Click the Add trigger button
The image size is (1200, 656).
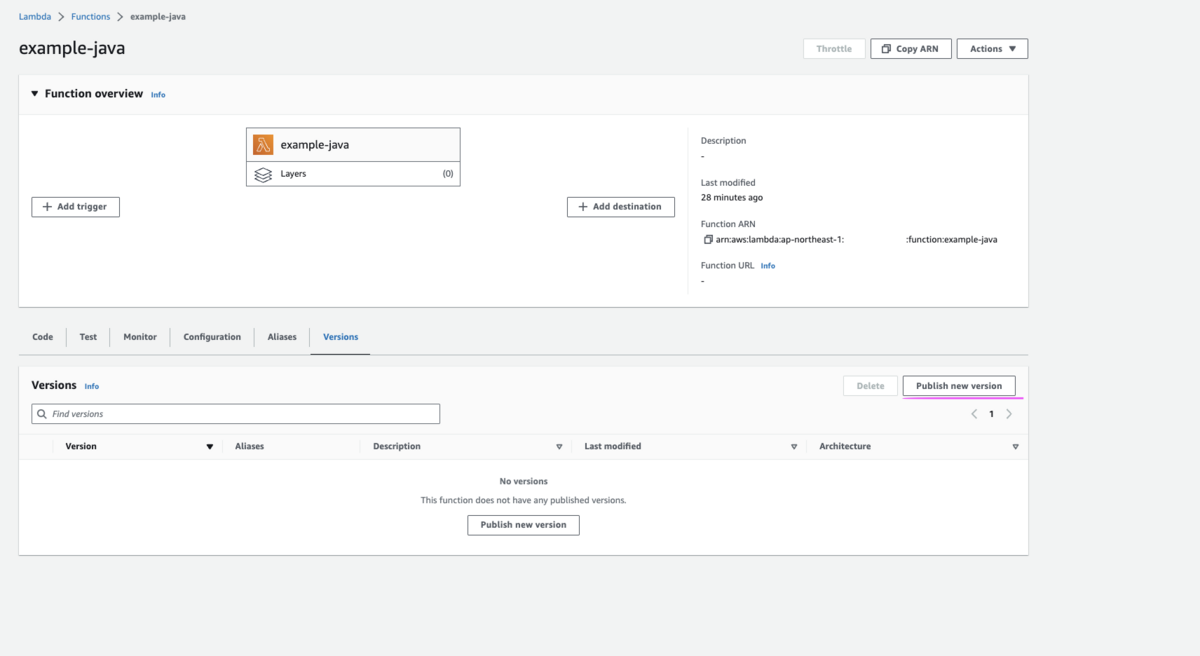76,207
